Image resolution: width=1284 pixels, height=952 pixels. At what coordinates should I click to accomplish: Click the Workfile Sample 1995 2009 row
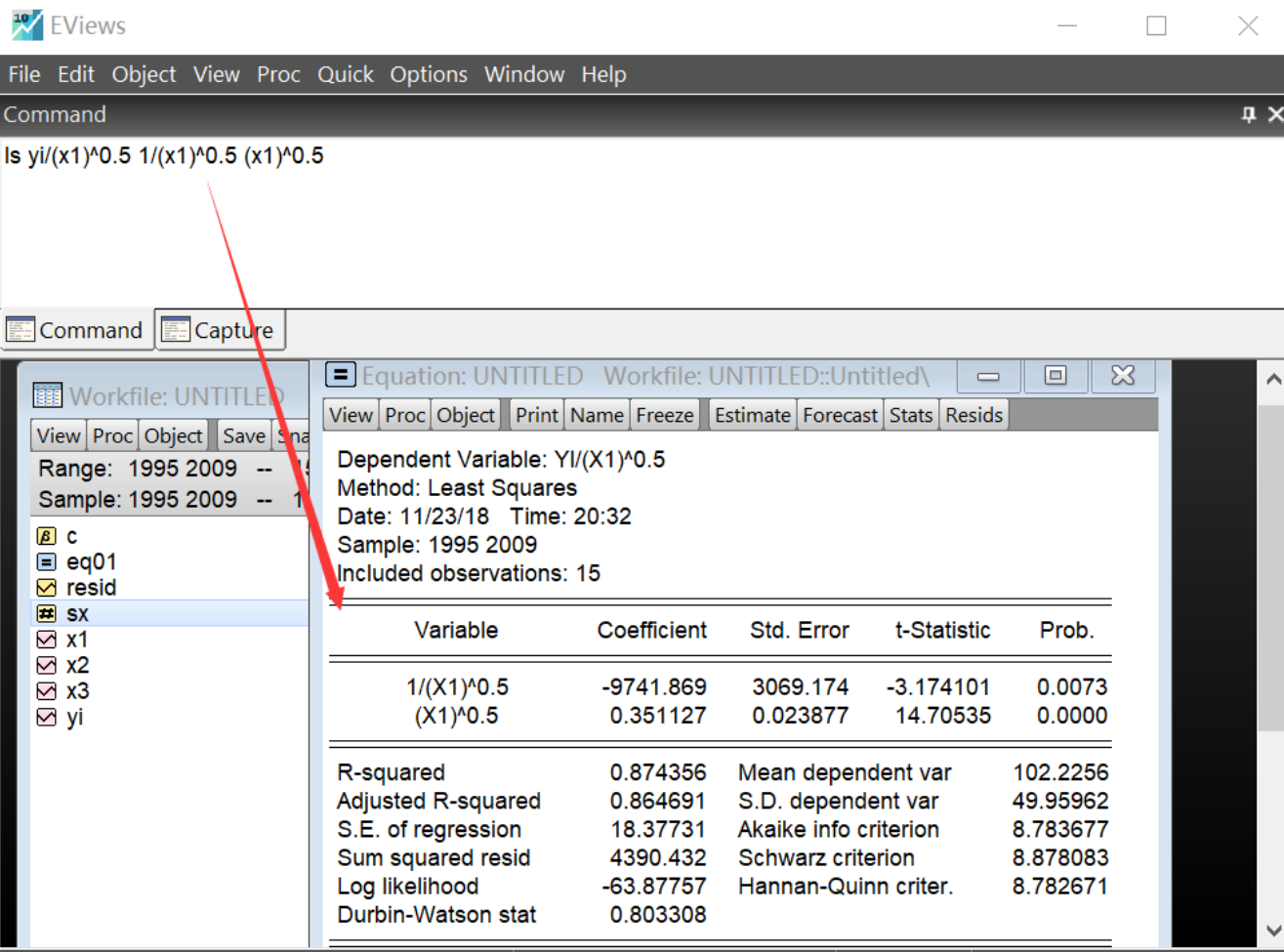pos(169,500)
